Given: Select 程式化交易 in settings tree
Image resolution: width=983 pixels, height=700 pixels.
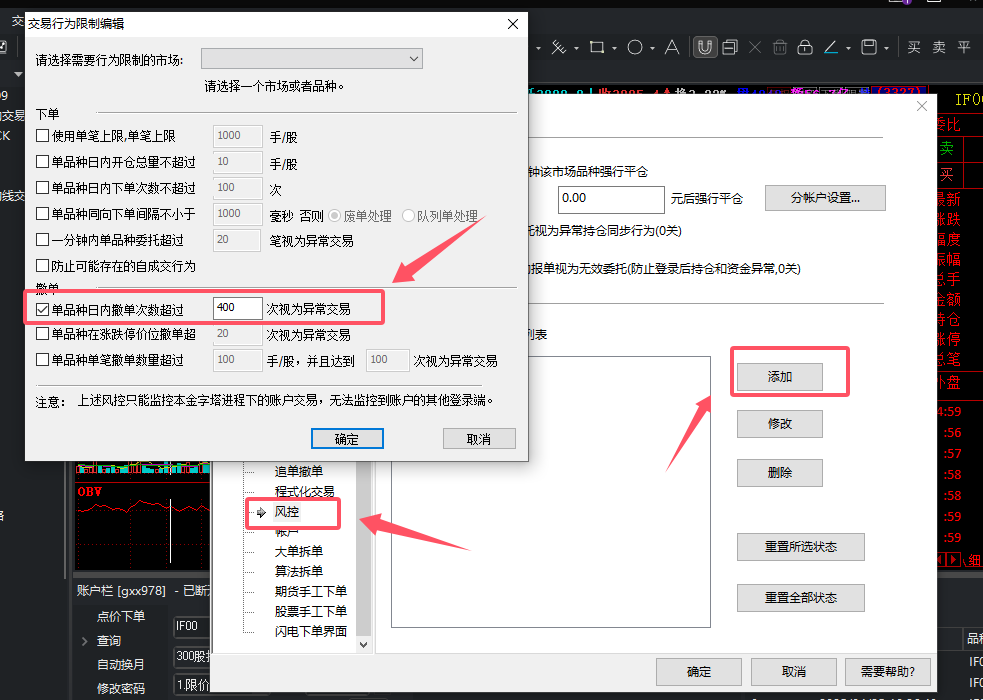Looking at the screenshot, I should [x=304, y=491].
